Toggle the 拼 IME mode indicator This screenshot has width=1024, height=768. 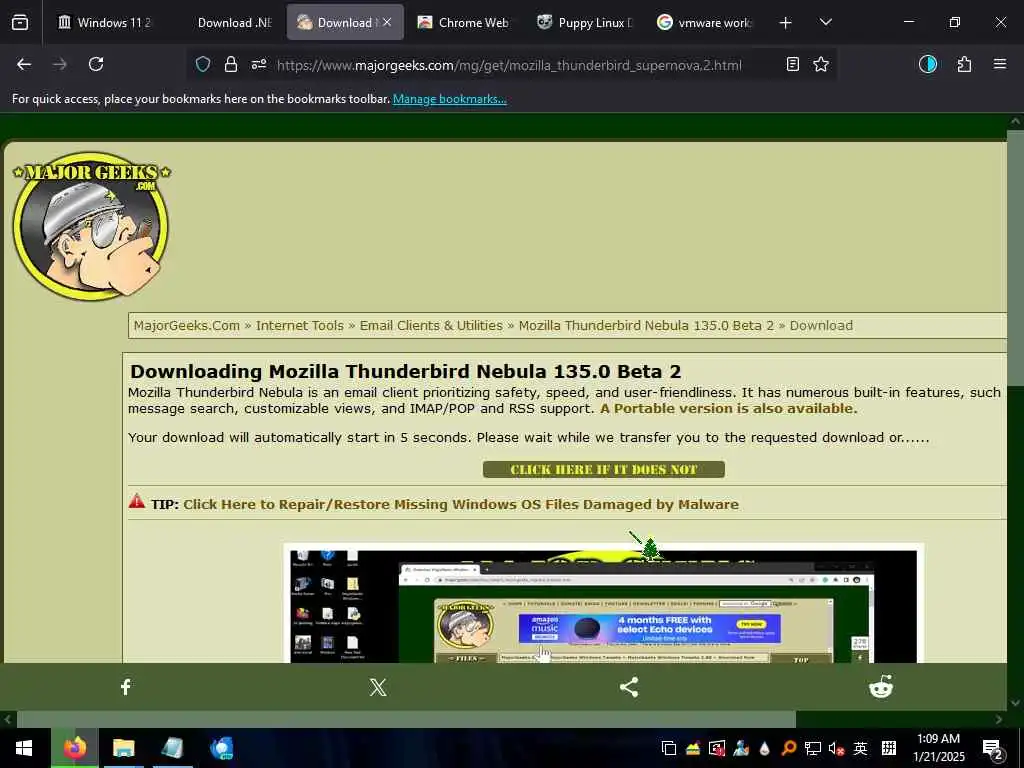(888, 748)
